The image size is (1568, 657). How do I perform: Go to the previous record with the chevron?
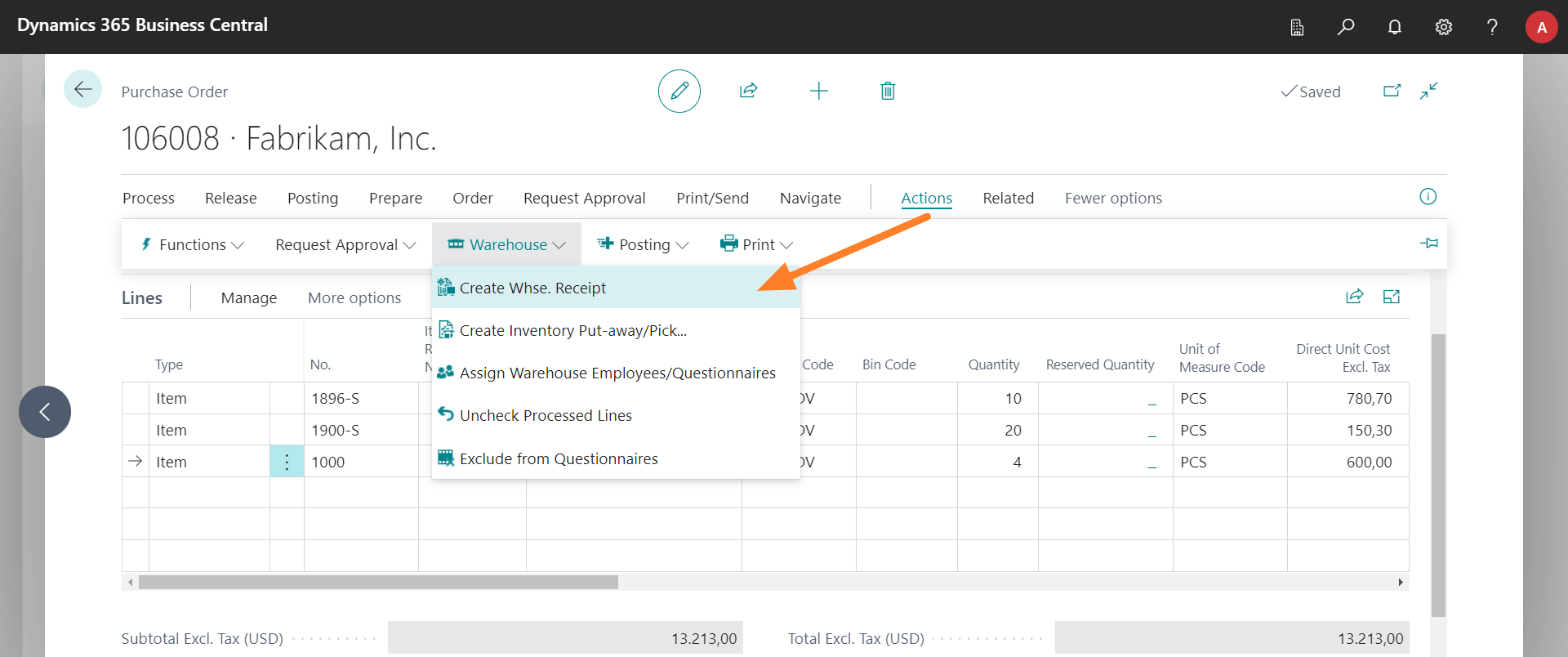[45, 412]
